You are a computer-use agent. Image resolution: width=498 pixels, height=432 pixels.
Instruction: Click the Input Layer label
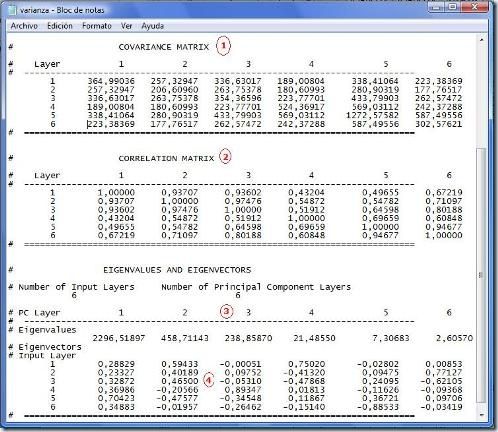tap(47, 355)
